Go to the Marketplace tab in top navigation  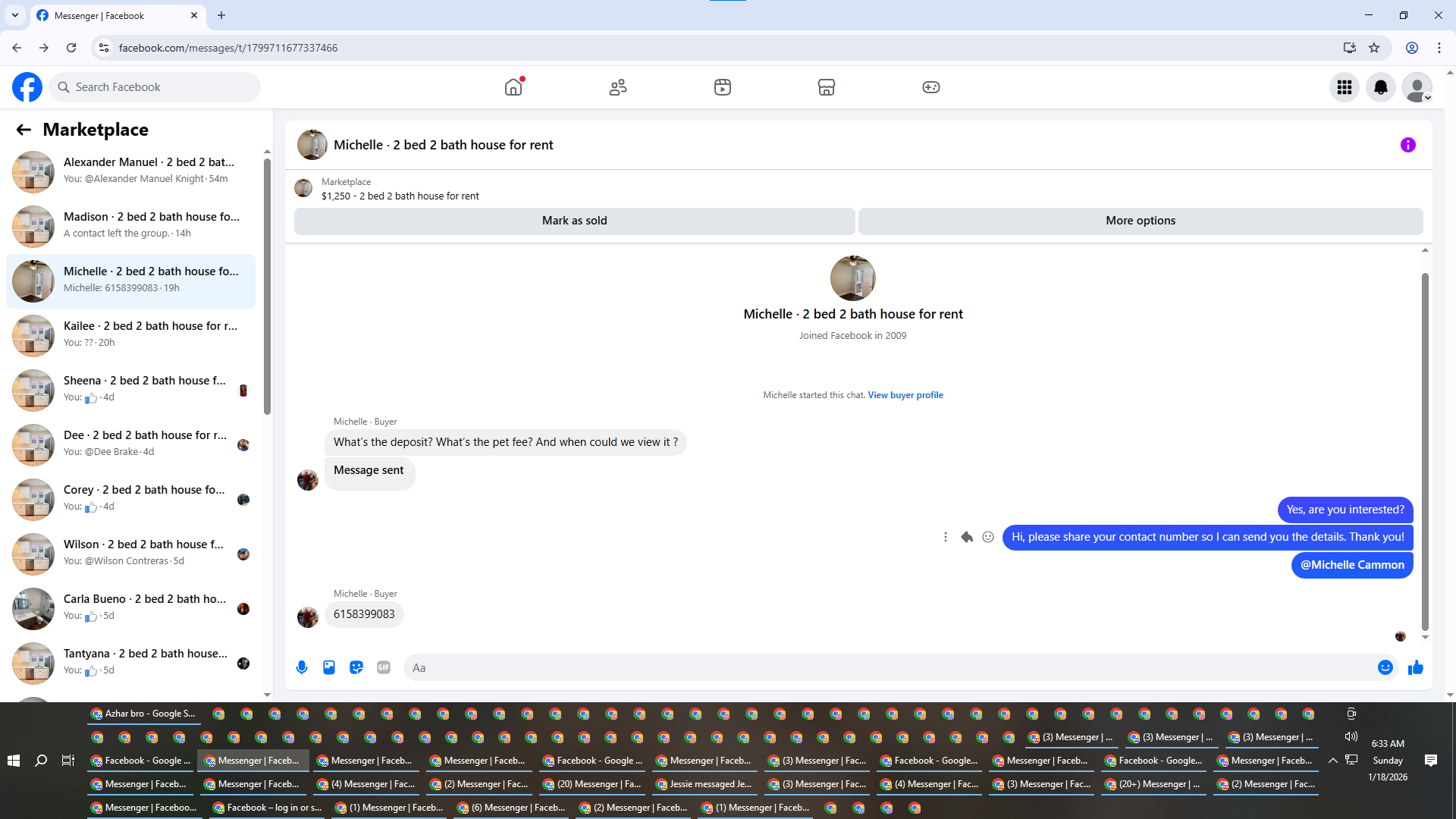[x=826, y=87]
